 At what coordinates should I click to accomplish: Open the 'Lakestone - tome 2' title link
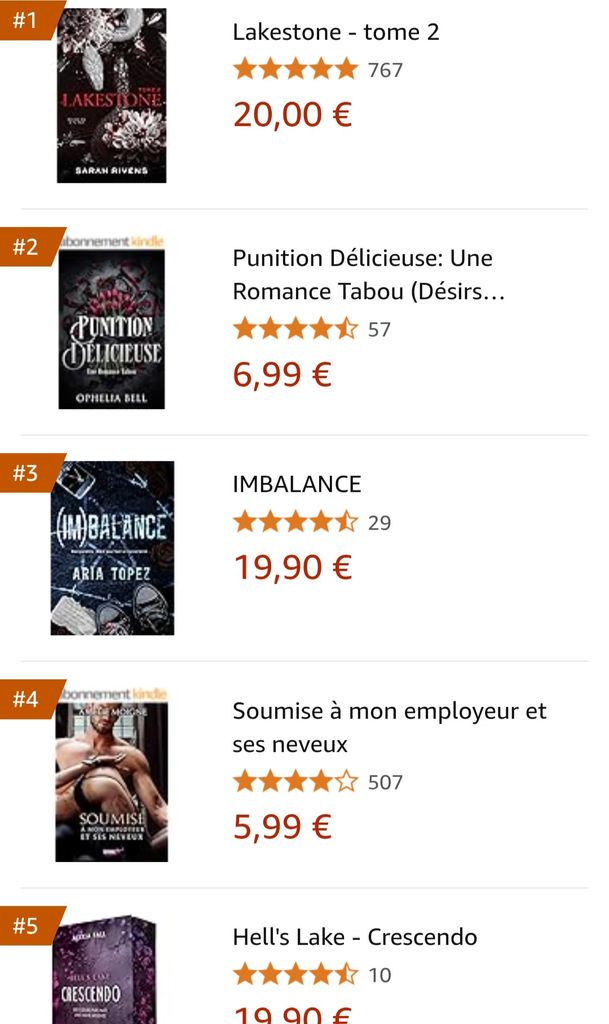click(x=336, y=32)
